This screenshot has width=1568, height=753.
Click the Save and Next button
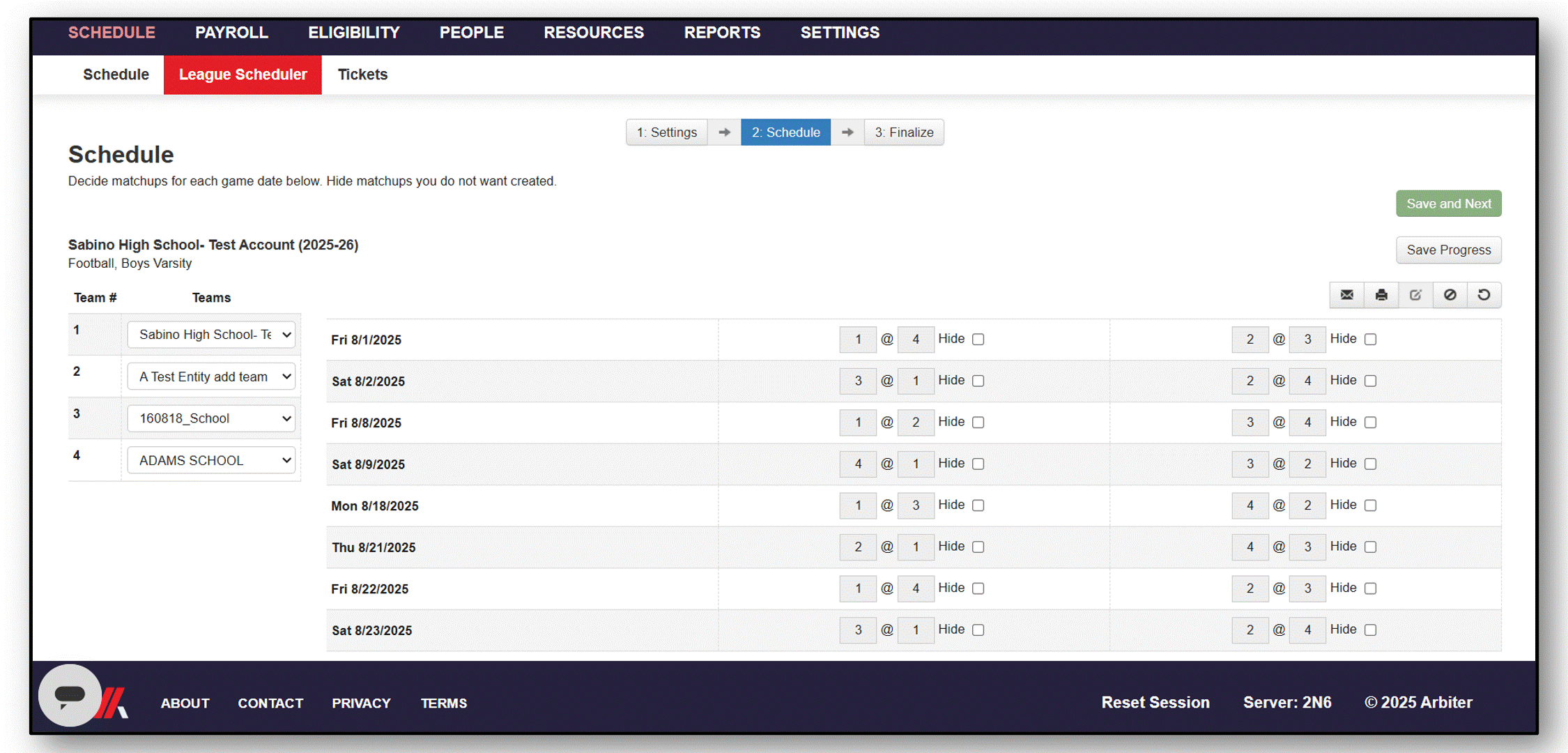coord(1449,204)
